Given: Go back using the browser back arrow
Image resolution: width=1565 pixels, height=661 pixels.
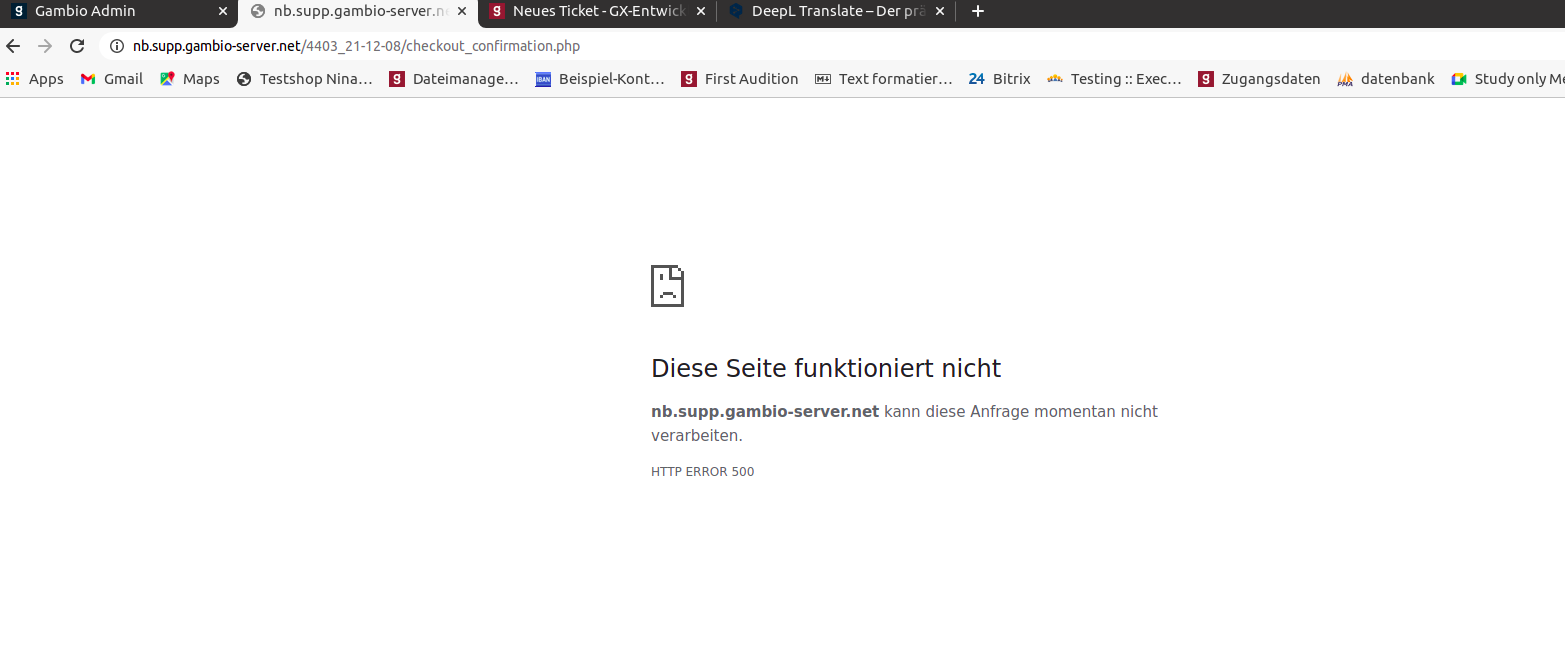Looking at the screenshot, I should tap(13, 46).
